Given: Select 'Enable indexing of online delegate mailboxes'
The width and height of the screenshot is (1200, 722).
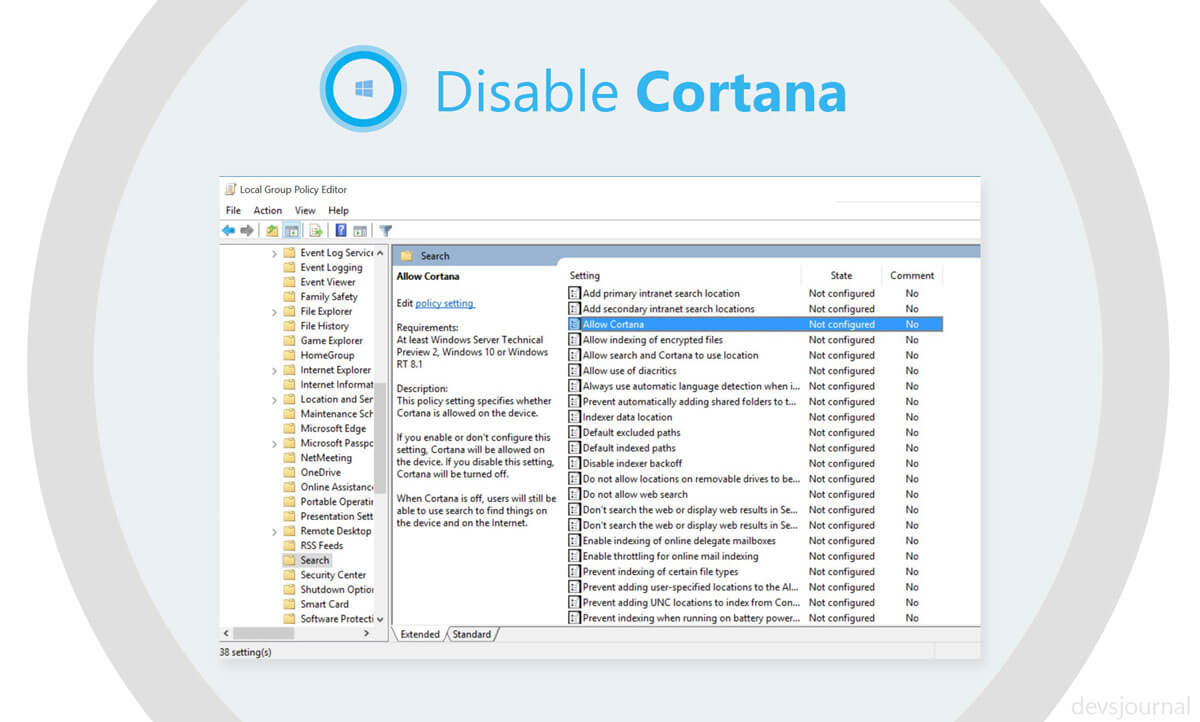Looking at the screenshot, I should coord(679,541).
